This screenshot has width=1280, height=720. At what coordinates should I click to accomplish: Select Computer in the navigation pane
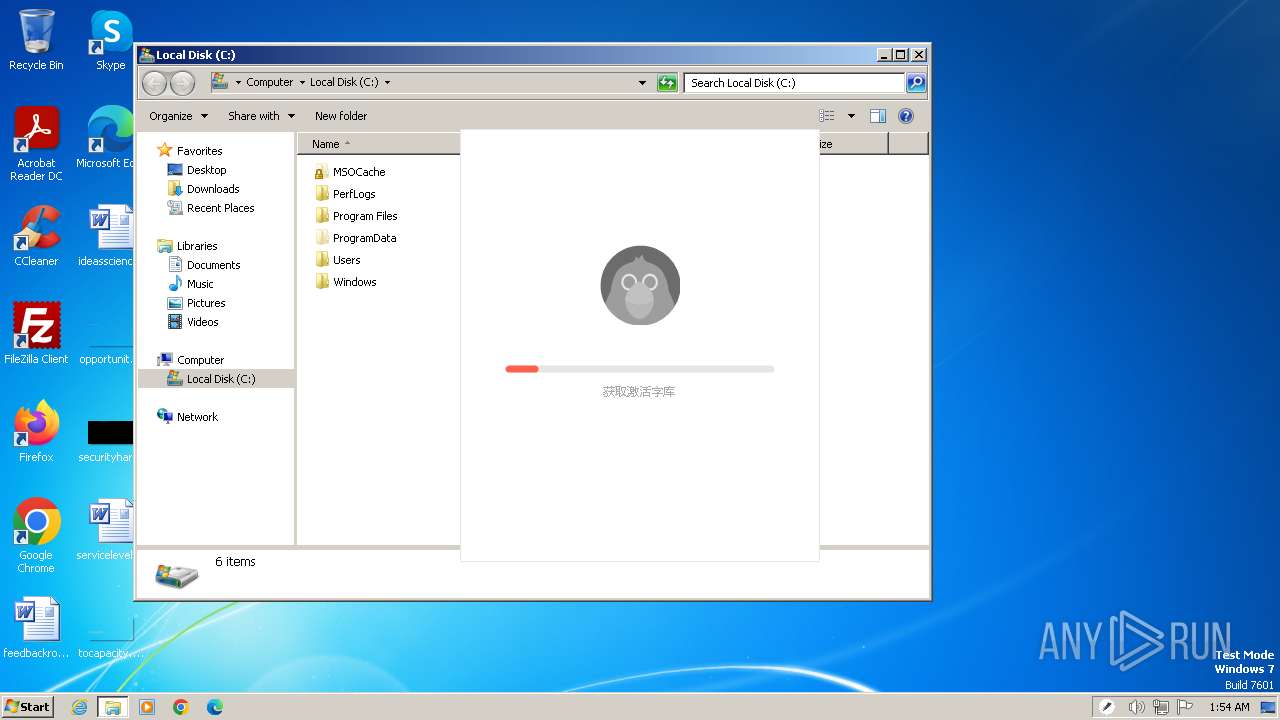[190, 360]
